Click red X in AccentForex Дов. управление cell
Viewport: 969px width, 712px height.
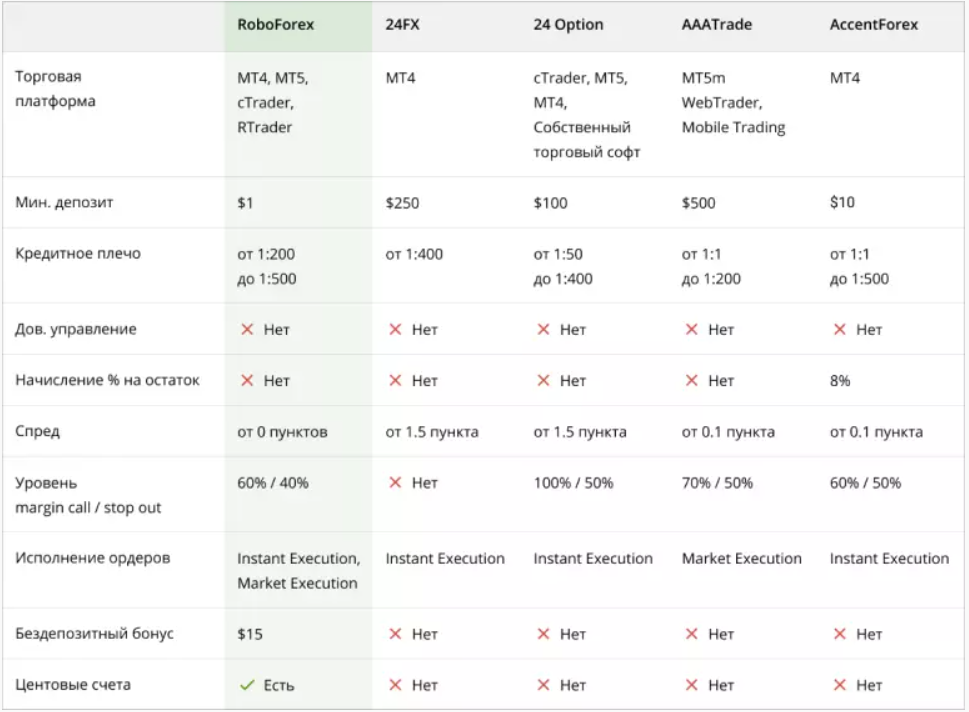coord(839,329)
